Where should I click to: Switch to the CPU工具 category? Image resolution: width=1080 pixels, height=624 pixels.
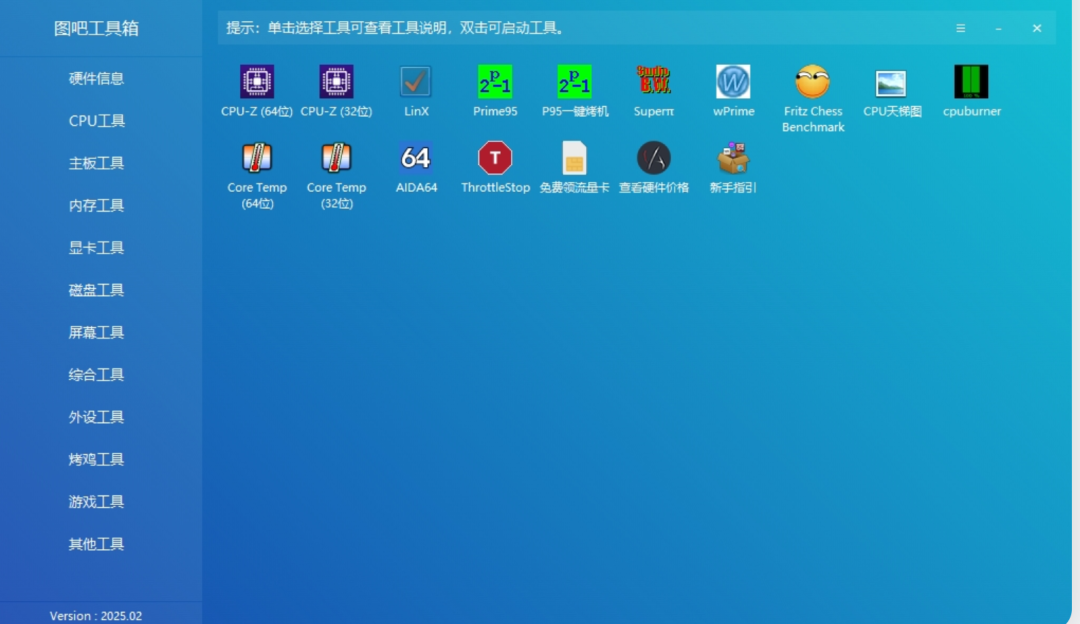pos(96,121)
